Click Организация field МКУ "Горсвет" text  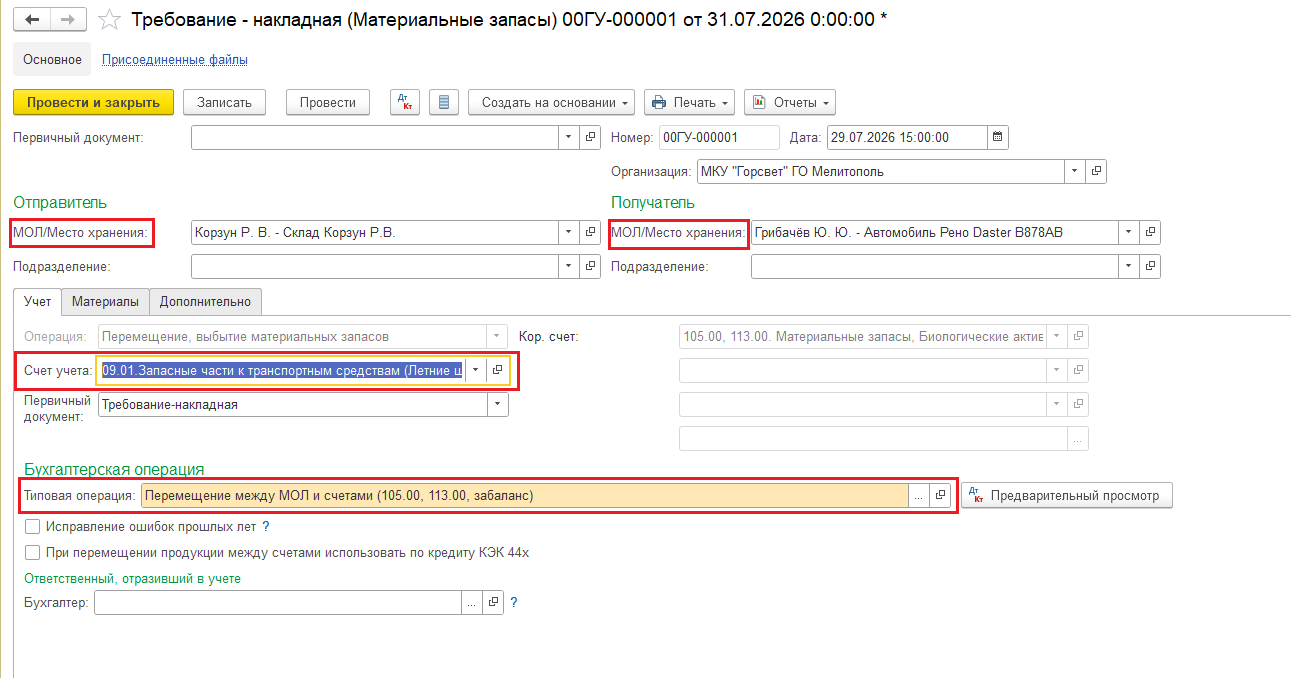click(x=793, y=171)
